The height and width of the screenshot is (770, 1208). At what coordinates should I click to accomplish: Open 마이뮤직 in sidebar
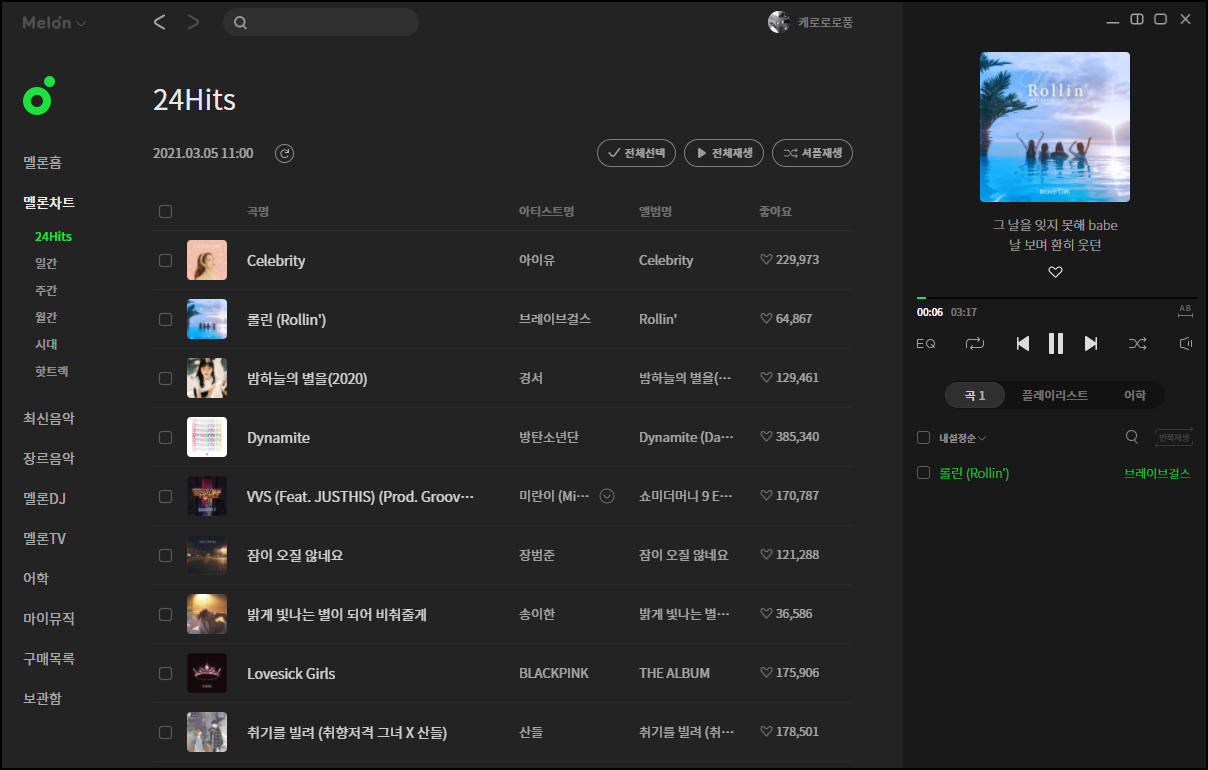[x=49, y=619]
